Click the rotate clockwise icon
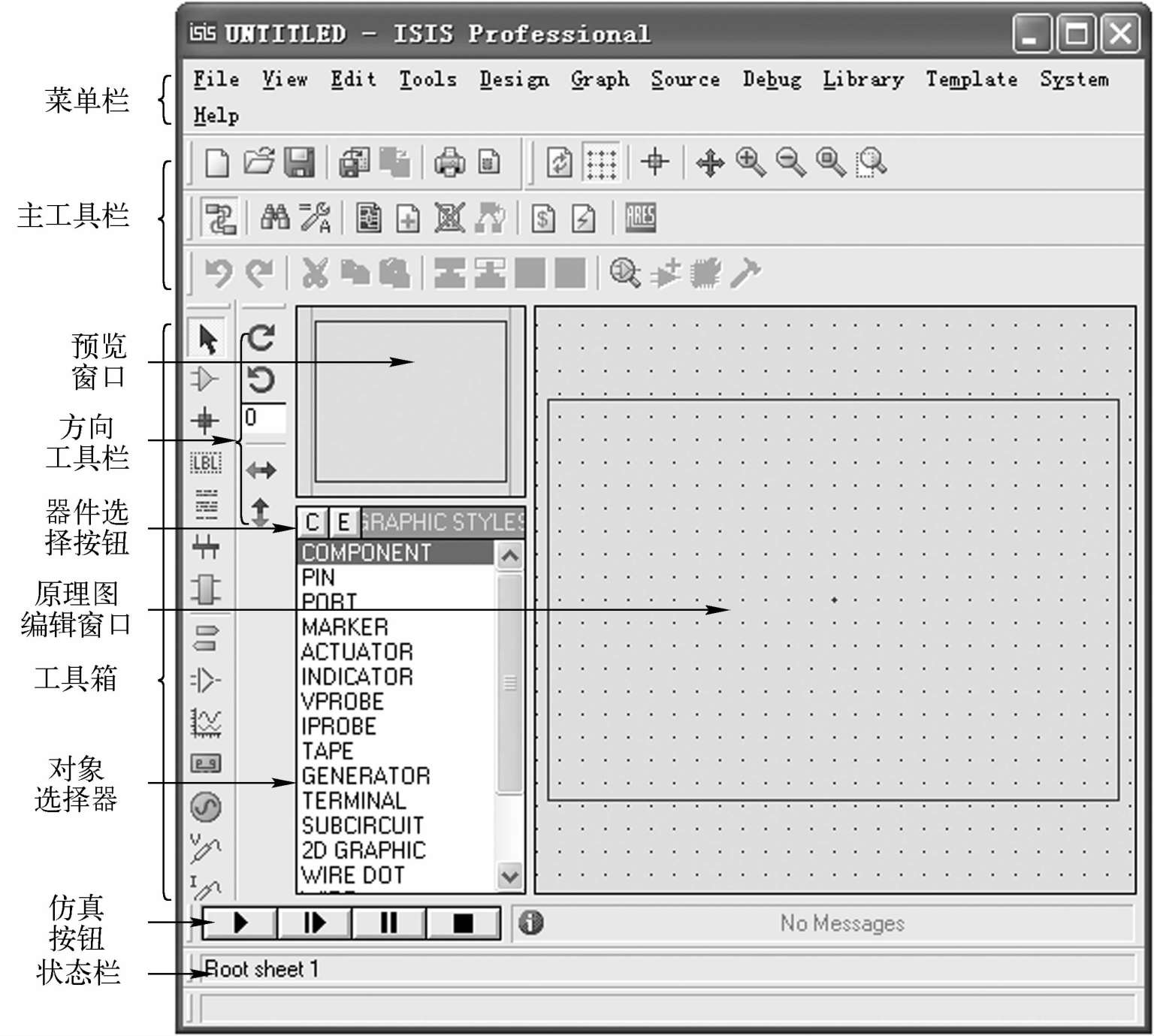The image size is (1154, 1036). click(x=261, y=338)
